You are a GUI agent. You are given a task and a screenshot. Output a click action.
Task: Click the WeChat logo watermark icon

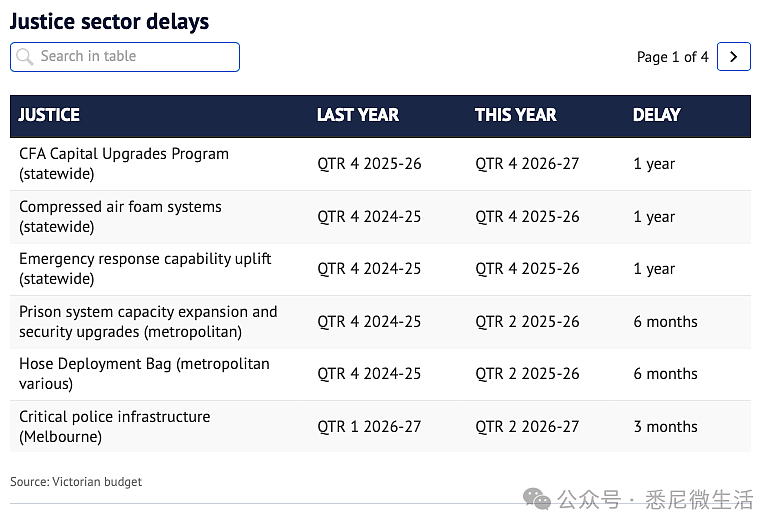(537, 499)
